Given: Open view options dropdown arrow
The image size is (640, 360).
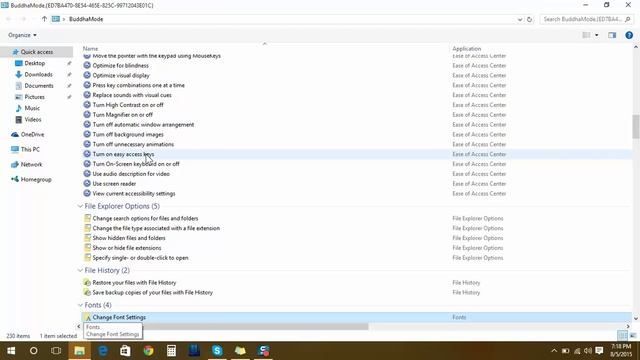Looking at the screenshot, I should click(x=596, y=35).
